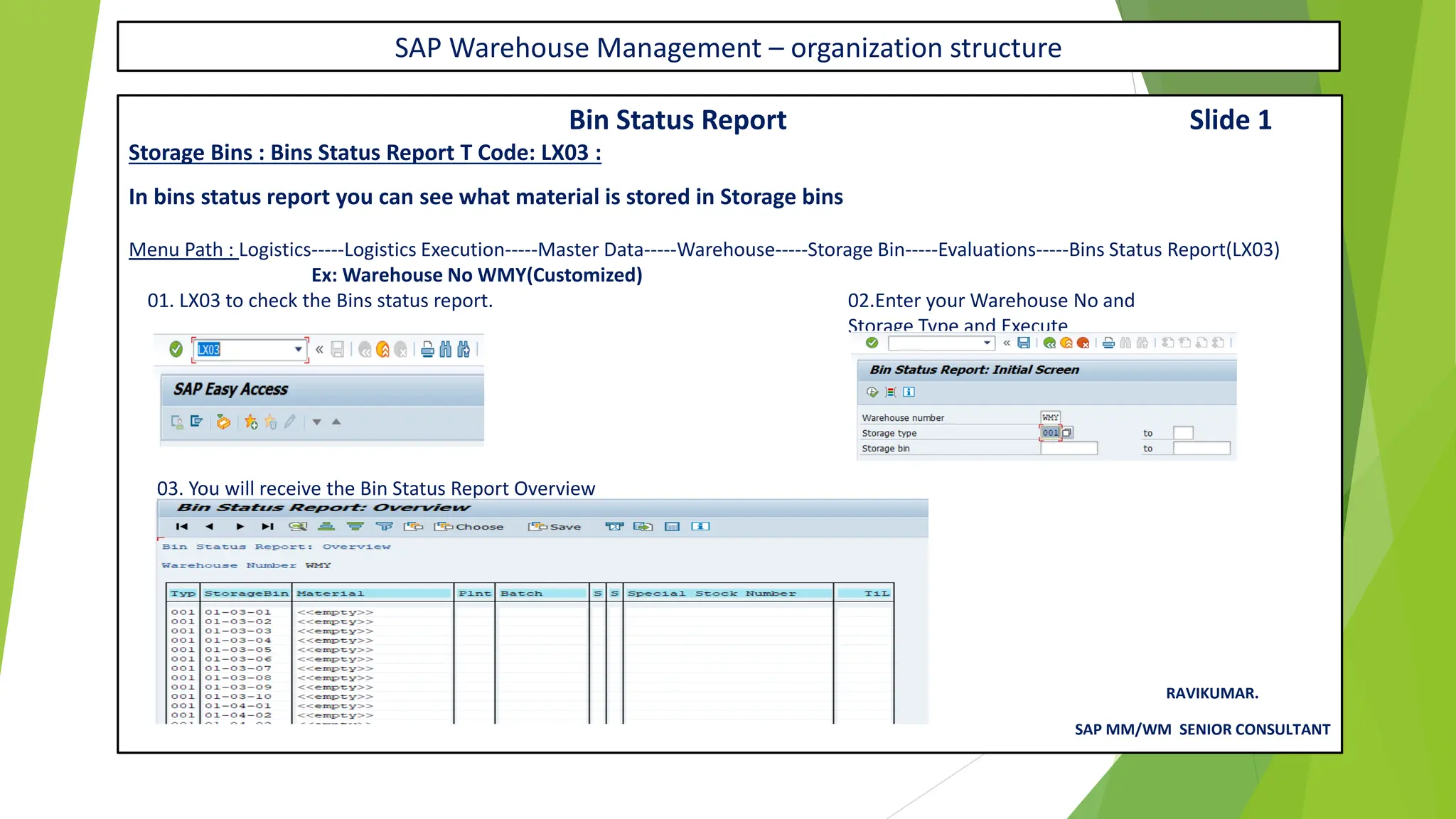Click Export spreadsheet icon right of Save layout

click(614, 527)
